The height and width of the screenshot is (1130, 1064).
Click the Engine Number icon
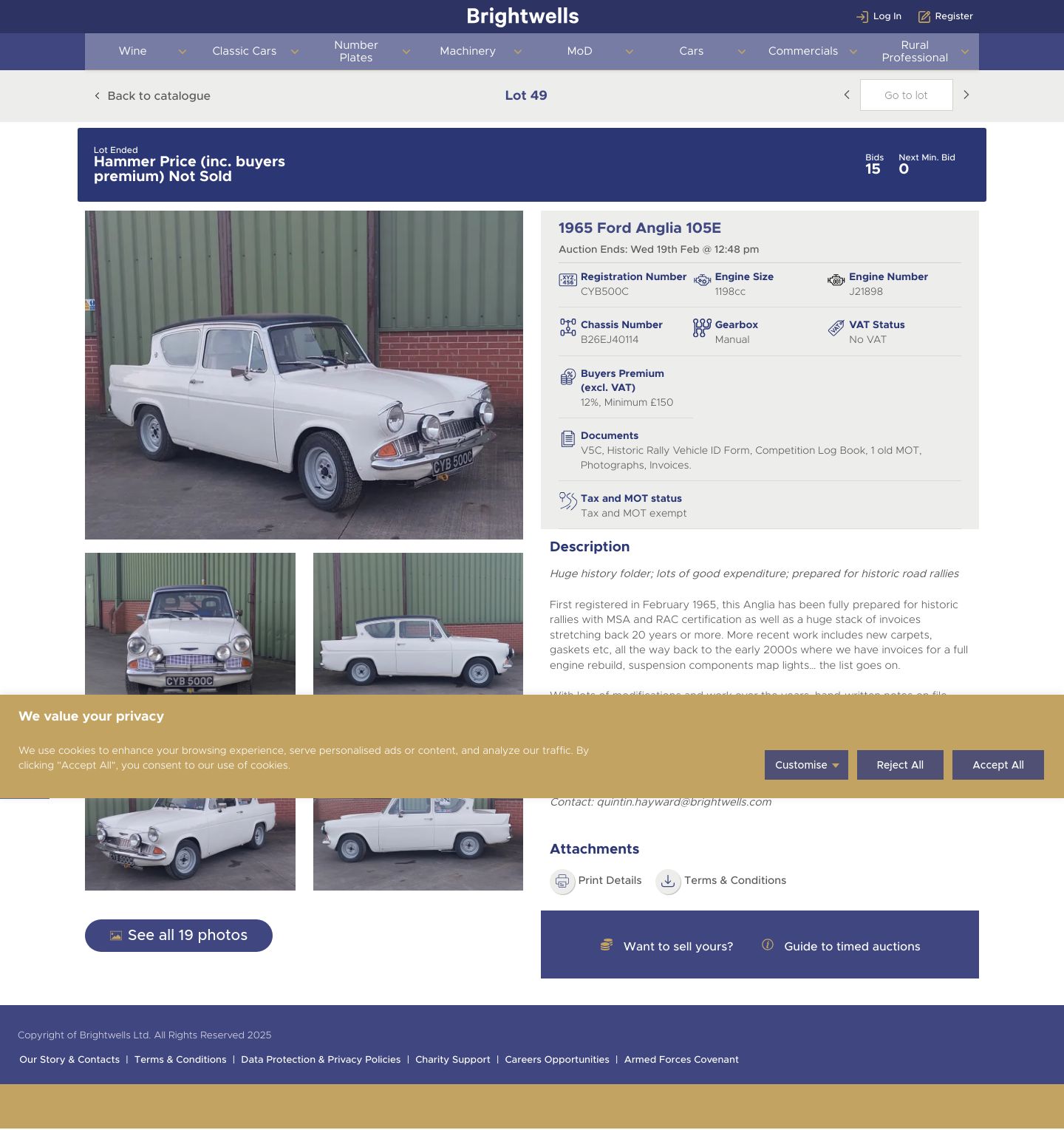coord(836,279)
